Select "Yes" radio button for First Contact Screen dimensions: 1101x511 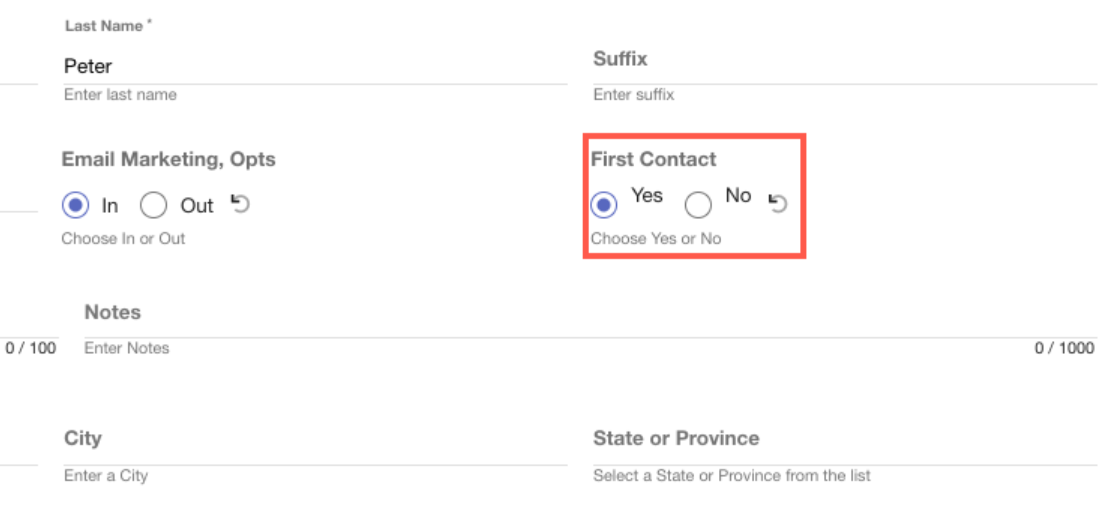(x=604, y=205)
